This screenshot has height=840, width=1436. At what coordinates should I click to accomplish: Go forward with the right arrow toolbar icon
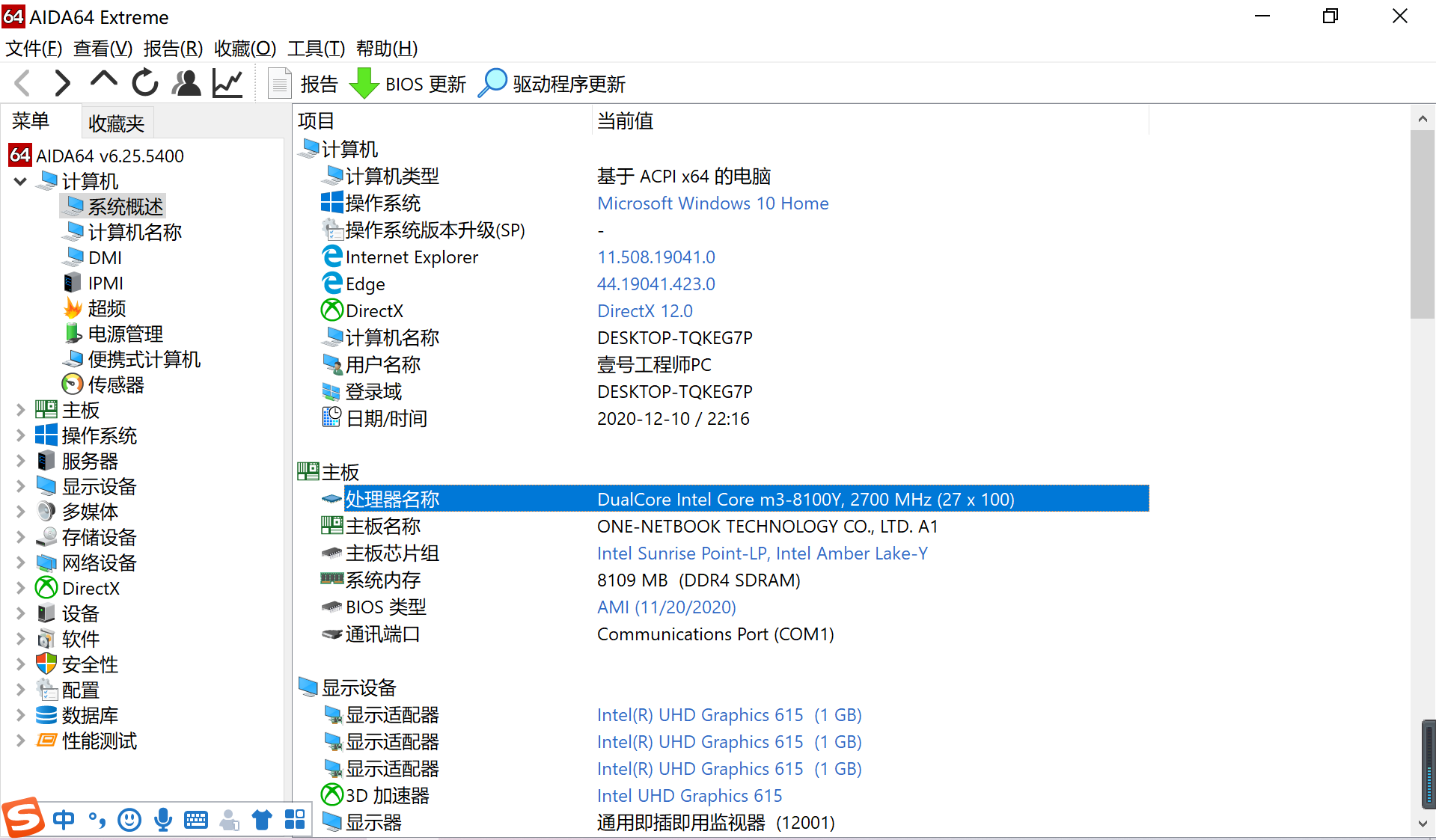(x=63, y=83)
